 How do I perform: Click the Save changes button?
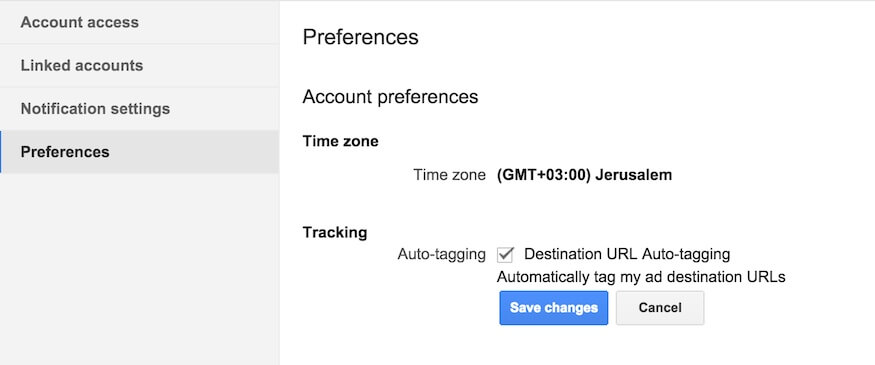[x=554, y=308]
